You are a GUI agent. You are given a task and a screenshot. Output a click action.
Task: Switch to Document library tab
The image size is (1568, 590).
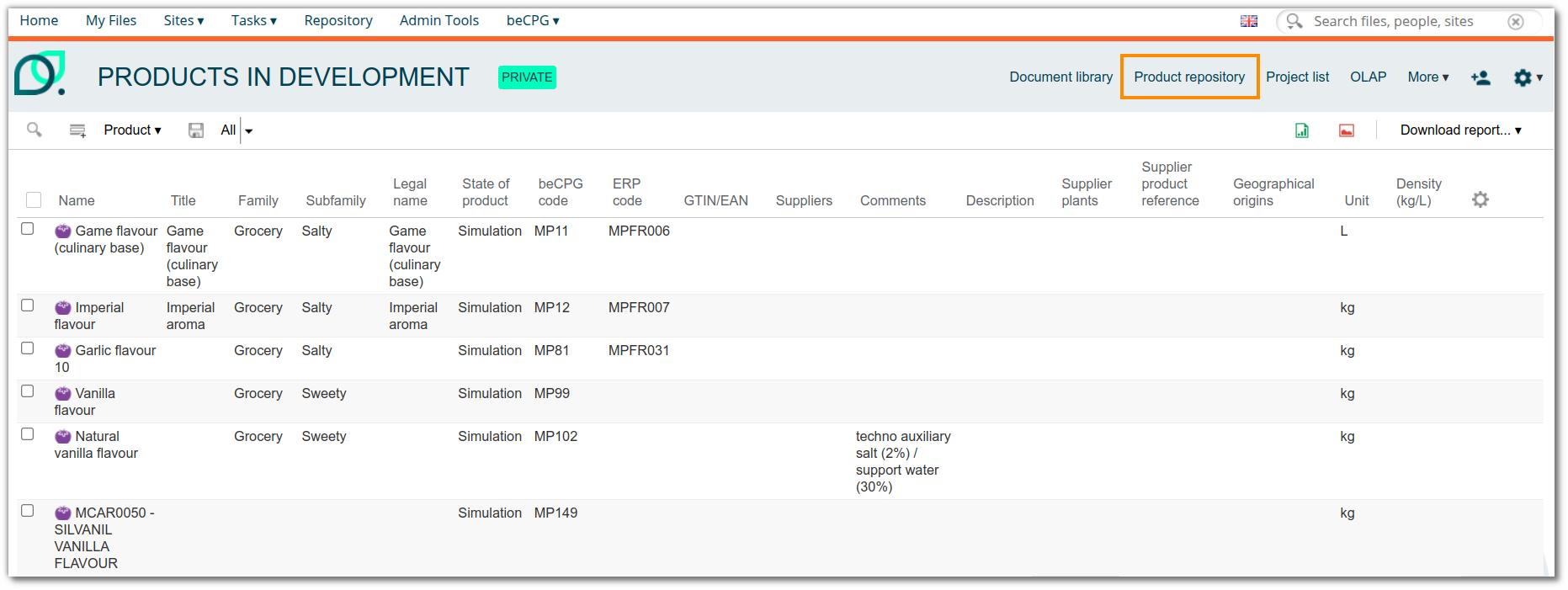pyautogui.click(x=1061, y=77)
